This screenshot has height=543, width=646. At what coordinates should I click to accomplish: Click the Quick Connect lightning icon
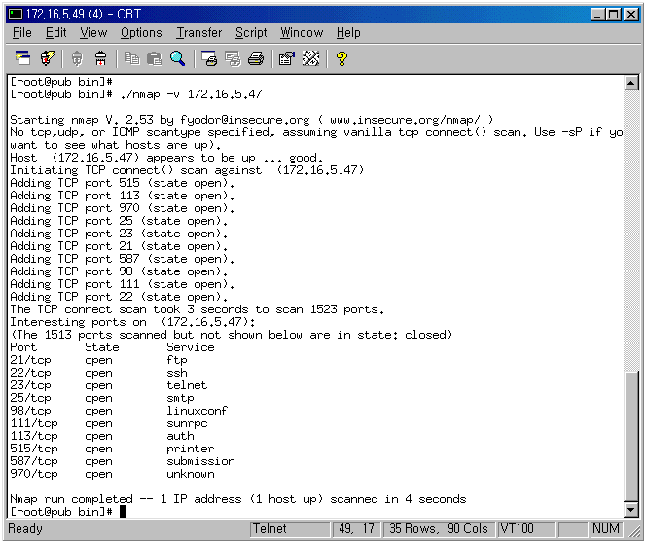[47, 59]
